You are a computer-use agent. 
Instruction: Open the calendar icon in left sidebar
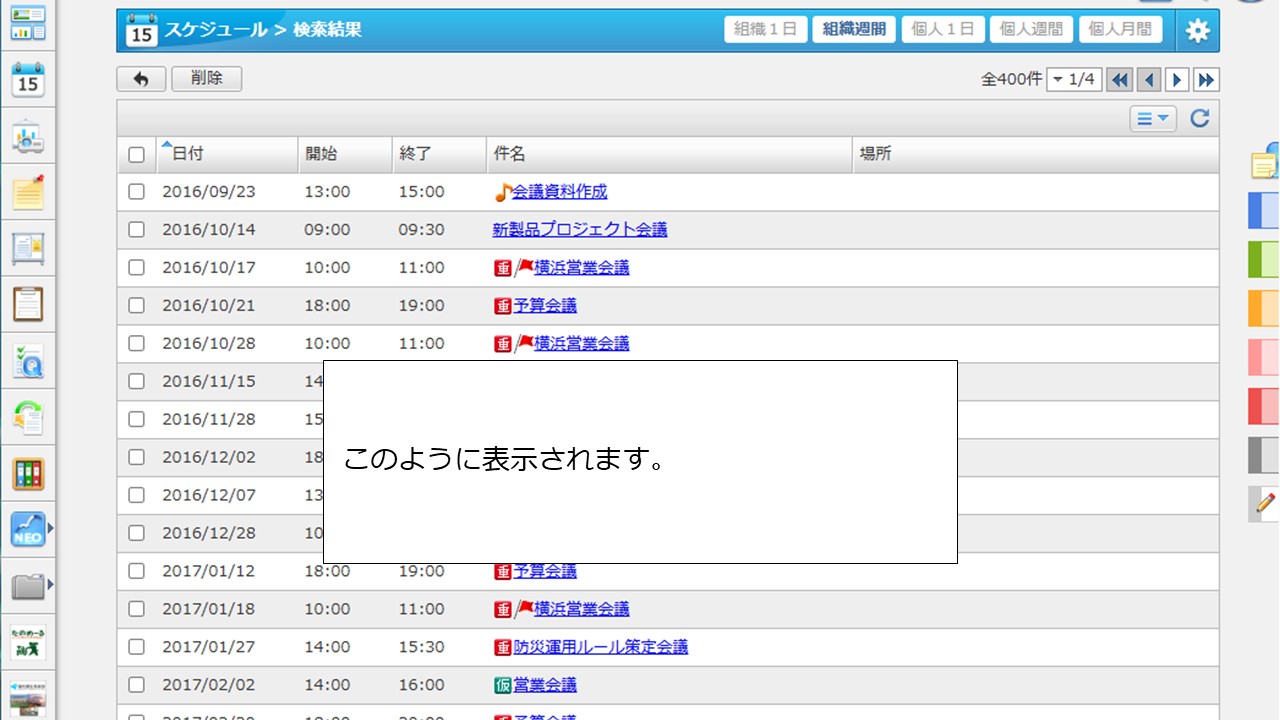[x=28, y=80]
